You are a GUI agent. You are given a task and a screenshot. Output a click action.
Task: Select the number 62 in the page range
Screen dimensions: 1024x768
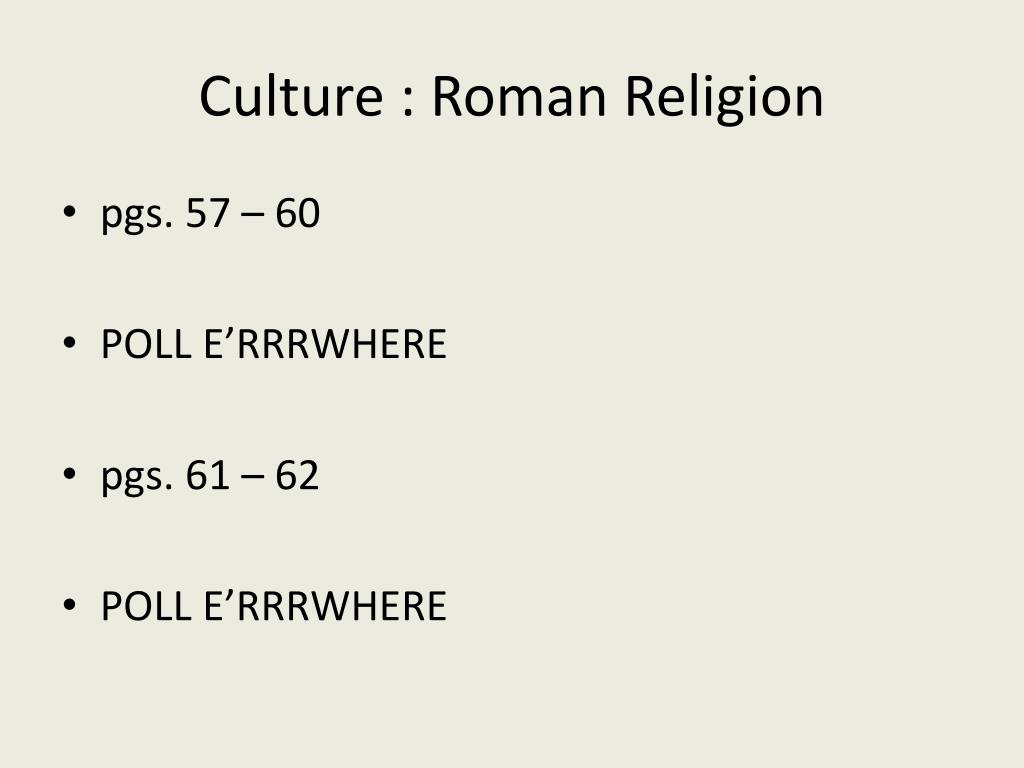click(297, 474)
